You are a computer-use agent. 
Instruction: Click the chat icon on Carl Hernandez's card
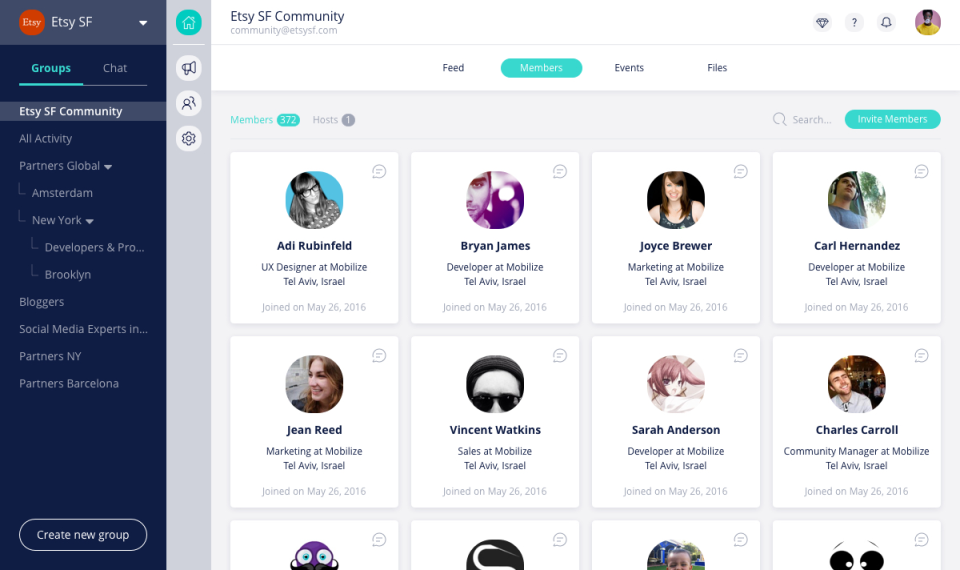[921, 171]
